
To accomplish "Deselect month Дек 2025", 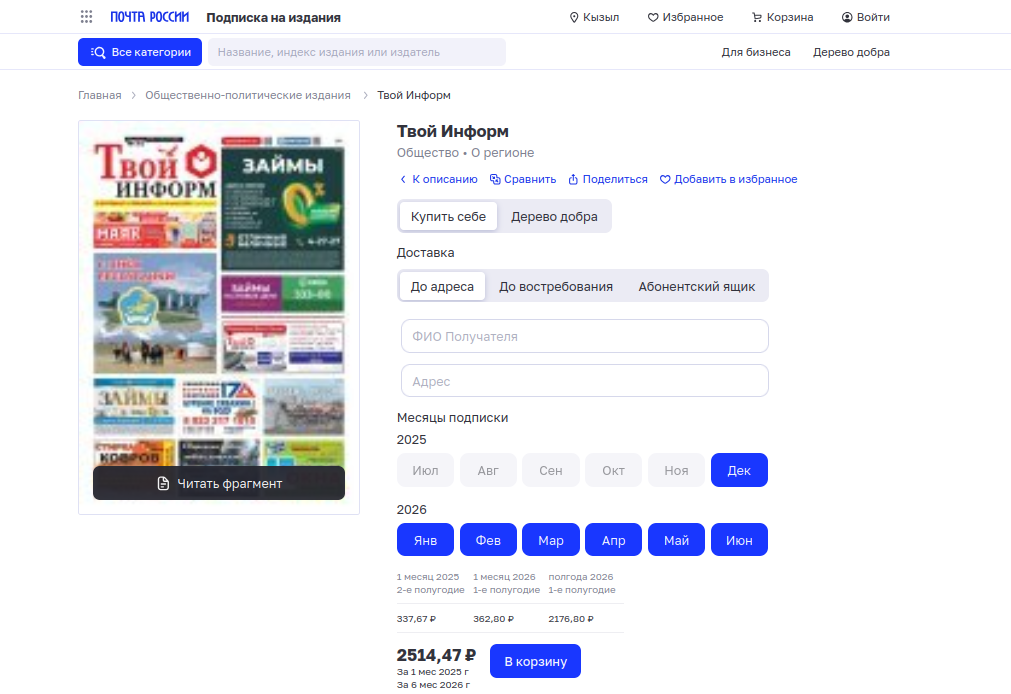I will [x=740, y=470].
